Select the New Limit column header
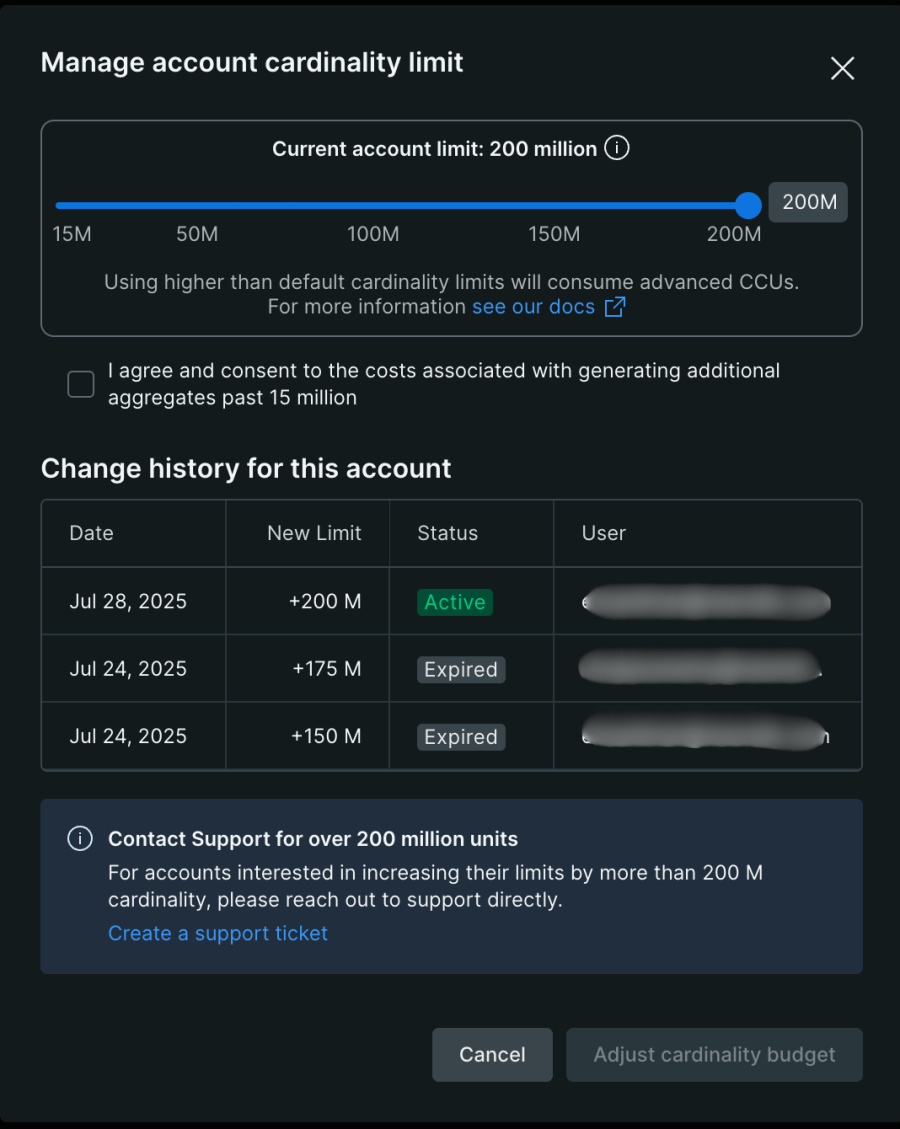This screenshot has width=900, height=1129. click(314, 533)
